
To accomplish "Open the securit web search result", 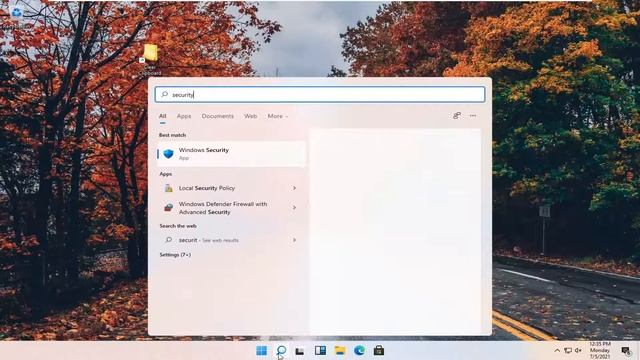I will pyautogui.click(x=231, y=240).
